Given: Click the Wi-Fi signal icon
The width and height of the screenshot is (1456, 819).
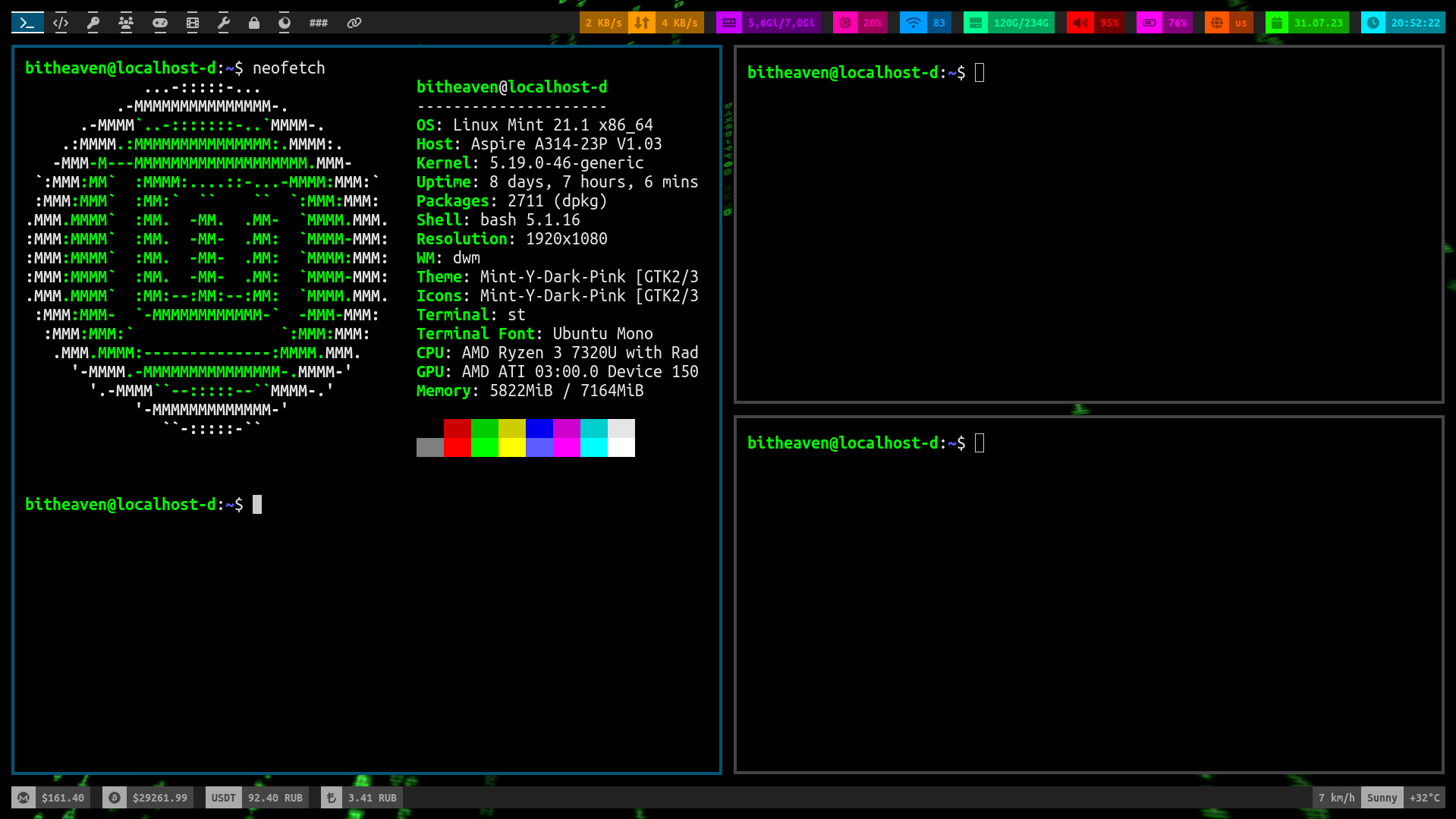Looking at the screenshot, I should point(914,23).
